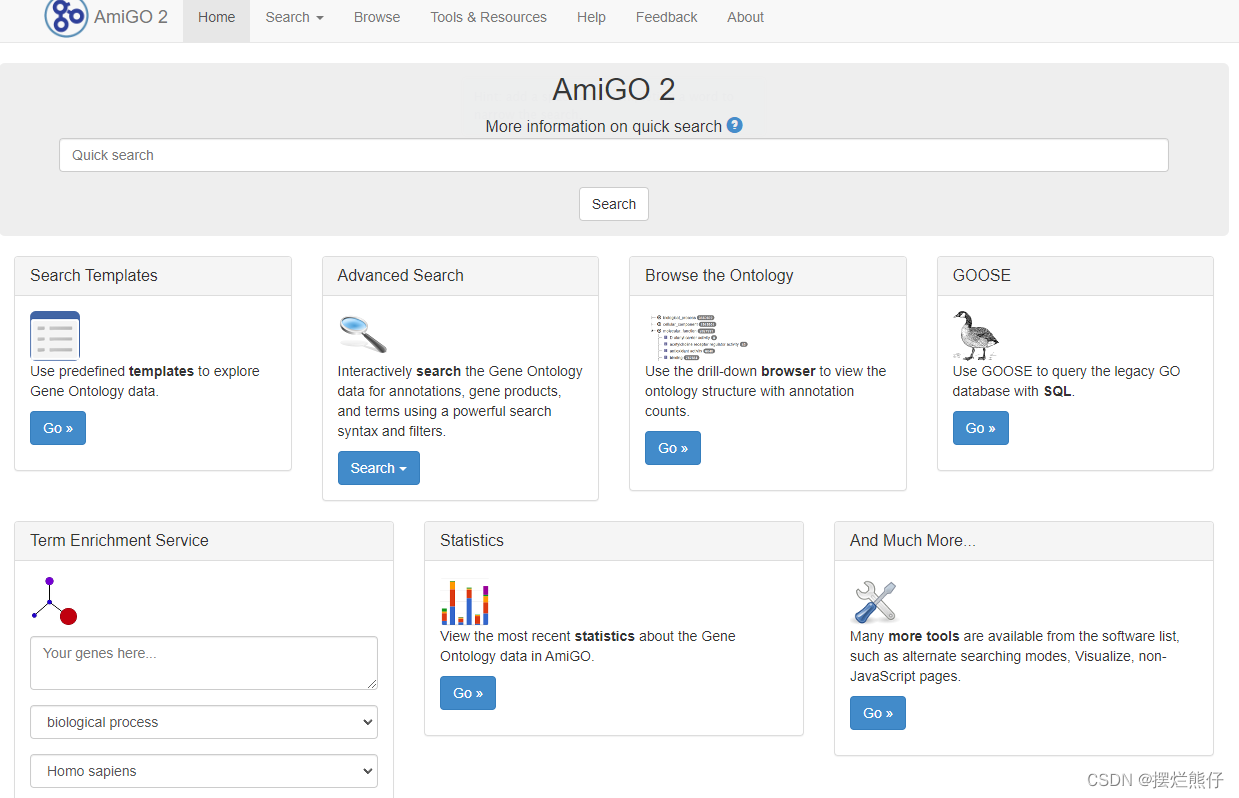Click the Term Enrichment graph node icon

54,601
